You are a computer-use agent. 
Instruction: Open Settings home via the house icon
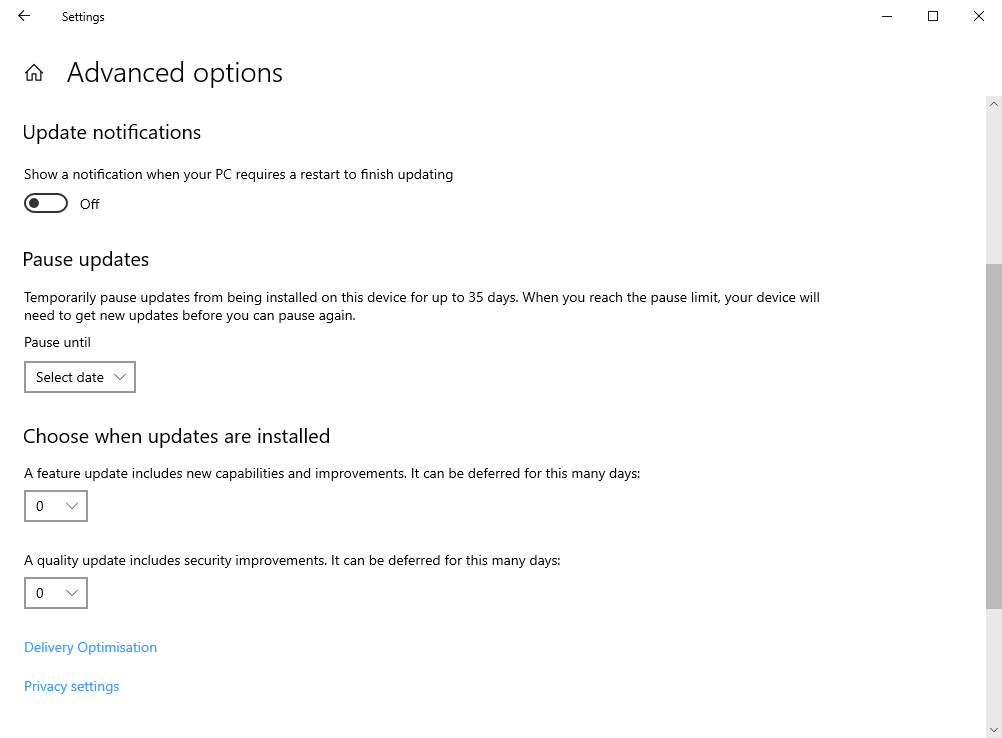[34, 73]
